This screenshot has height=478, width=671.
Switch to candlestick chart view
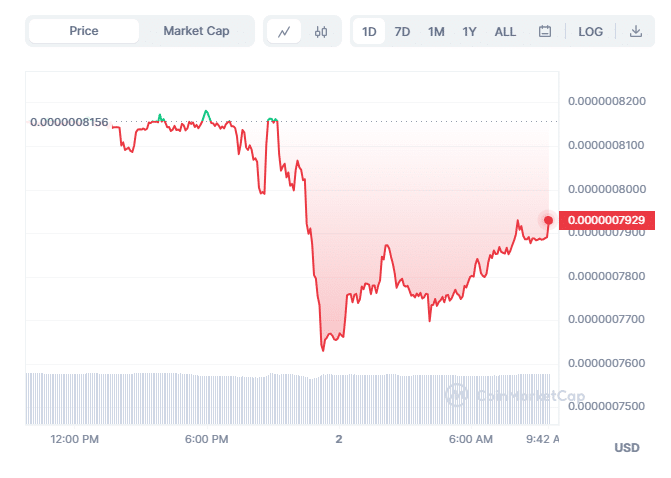click(320, 31)
